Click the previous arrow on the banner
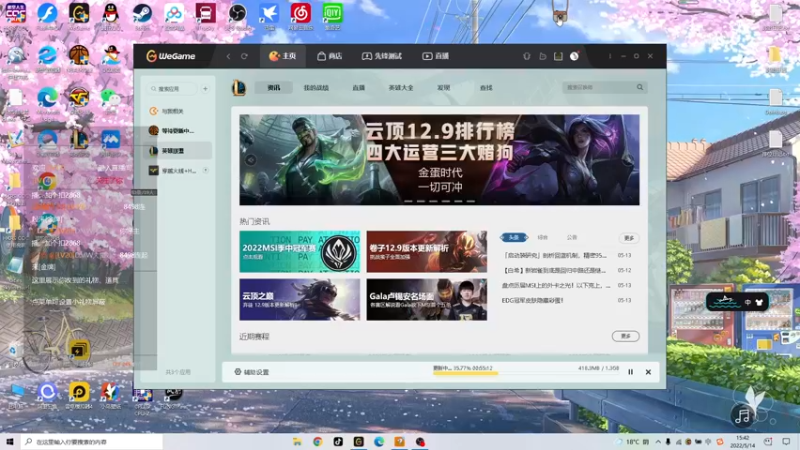This screenshot has height=450, width=800. [251, 160]
